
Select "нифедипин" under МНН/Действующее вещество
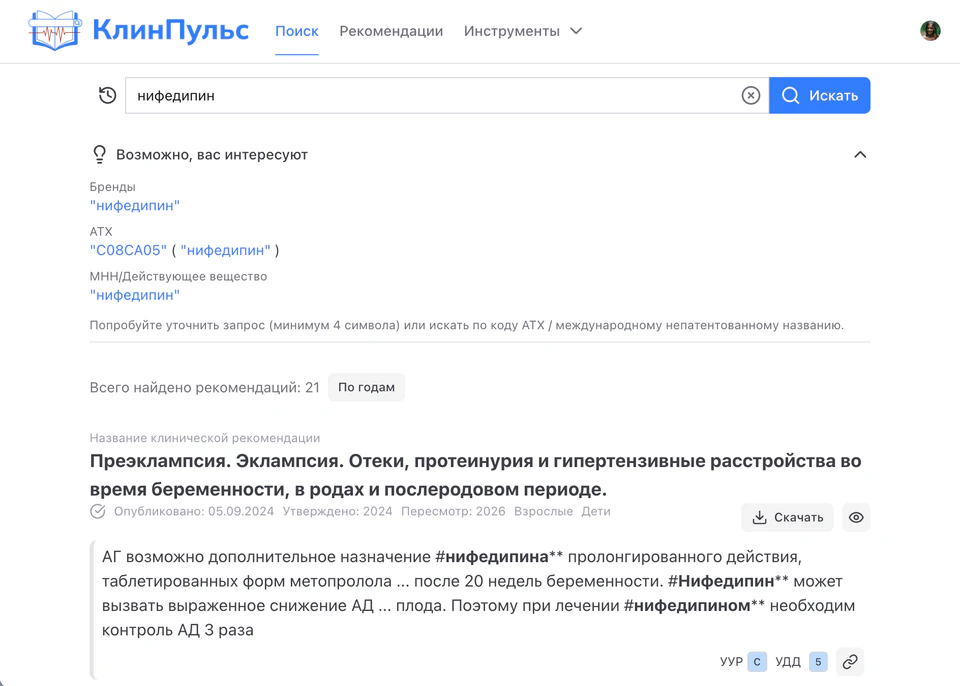135,295
